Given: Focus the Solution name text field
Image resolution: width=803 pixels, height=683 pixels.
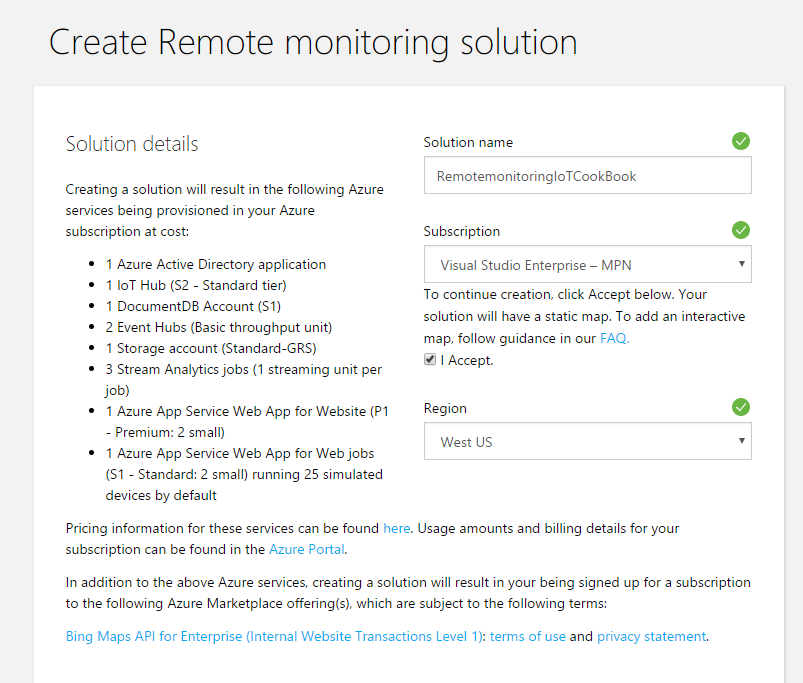Looking at the screenshot, I should click(587, 176).
